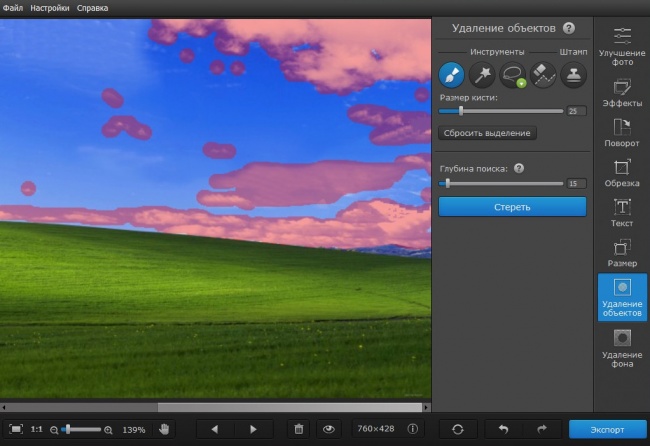Select the Brush selection tool
Viewport: 650px width, 446px height.
click(x=451, y=75)
